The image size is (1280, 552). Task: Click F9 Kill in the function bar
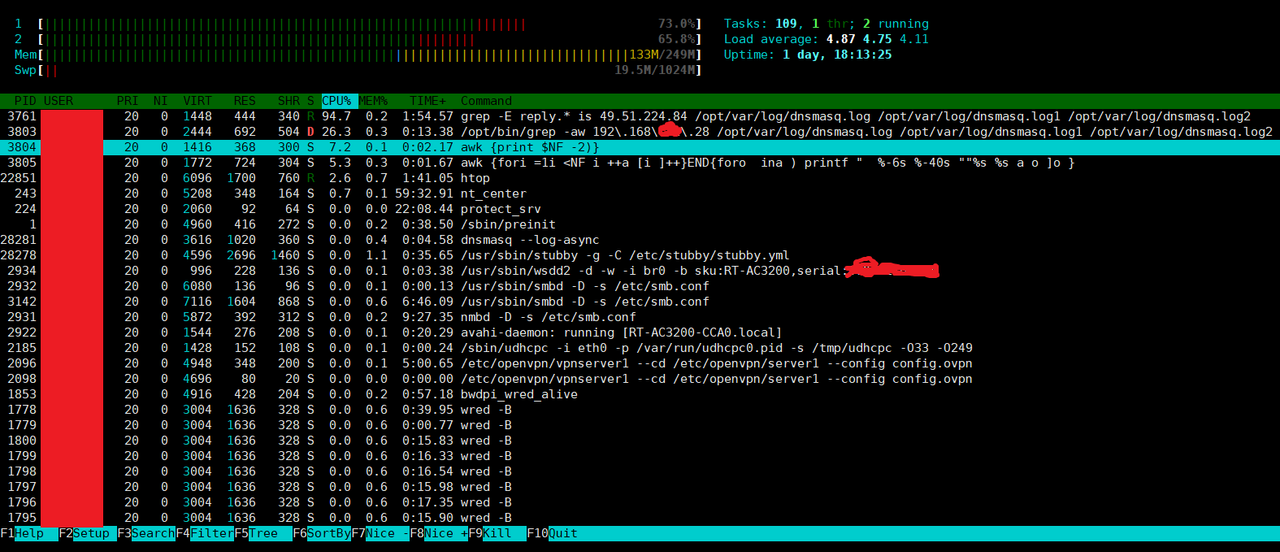[x=497, y=534]
